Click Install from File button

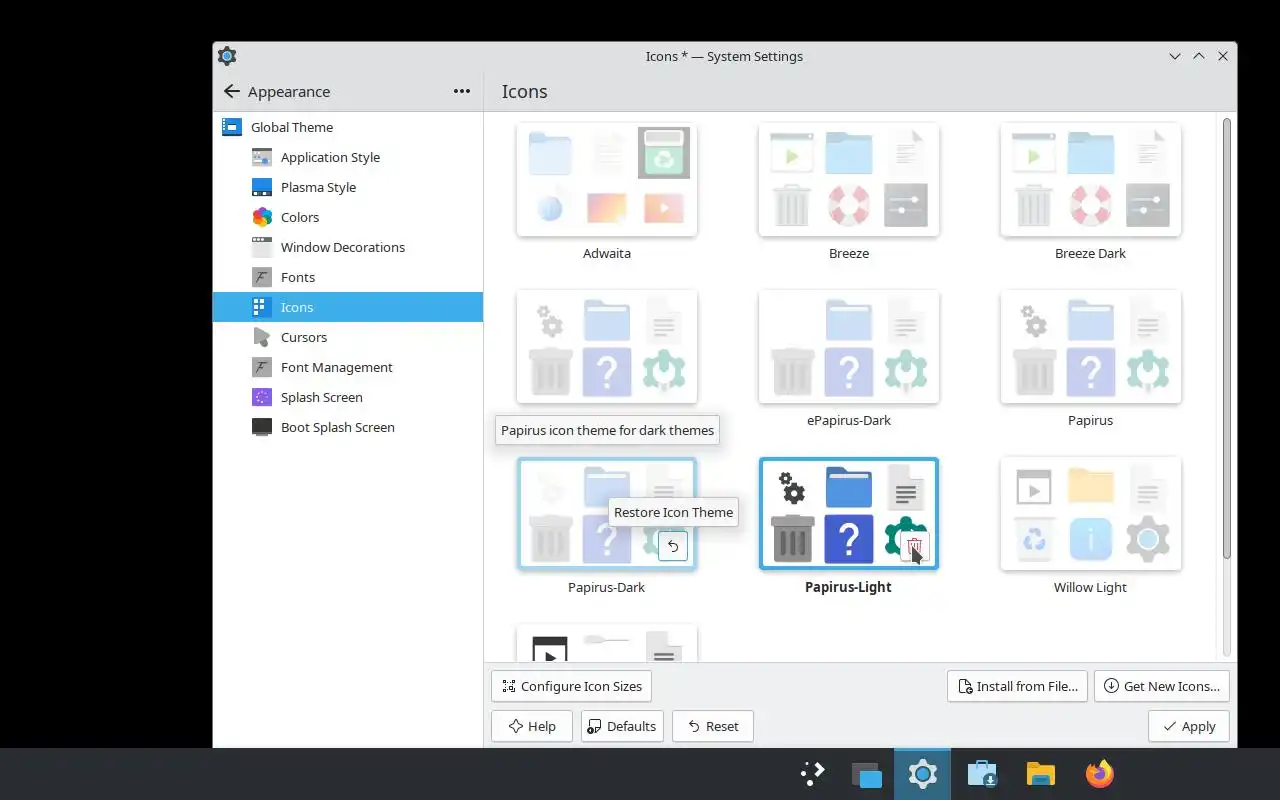pos(1017,686)
